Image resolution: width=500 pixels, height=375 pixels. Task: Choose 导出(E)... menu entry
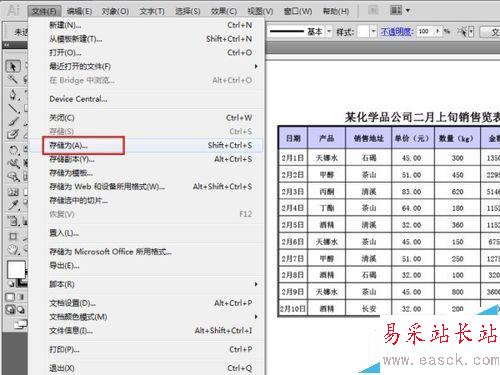point(146,266)
